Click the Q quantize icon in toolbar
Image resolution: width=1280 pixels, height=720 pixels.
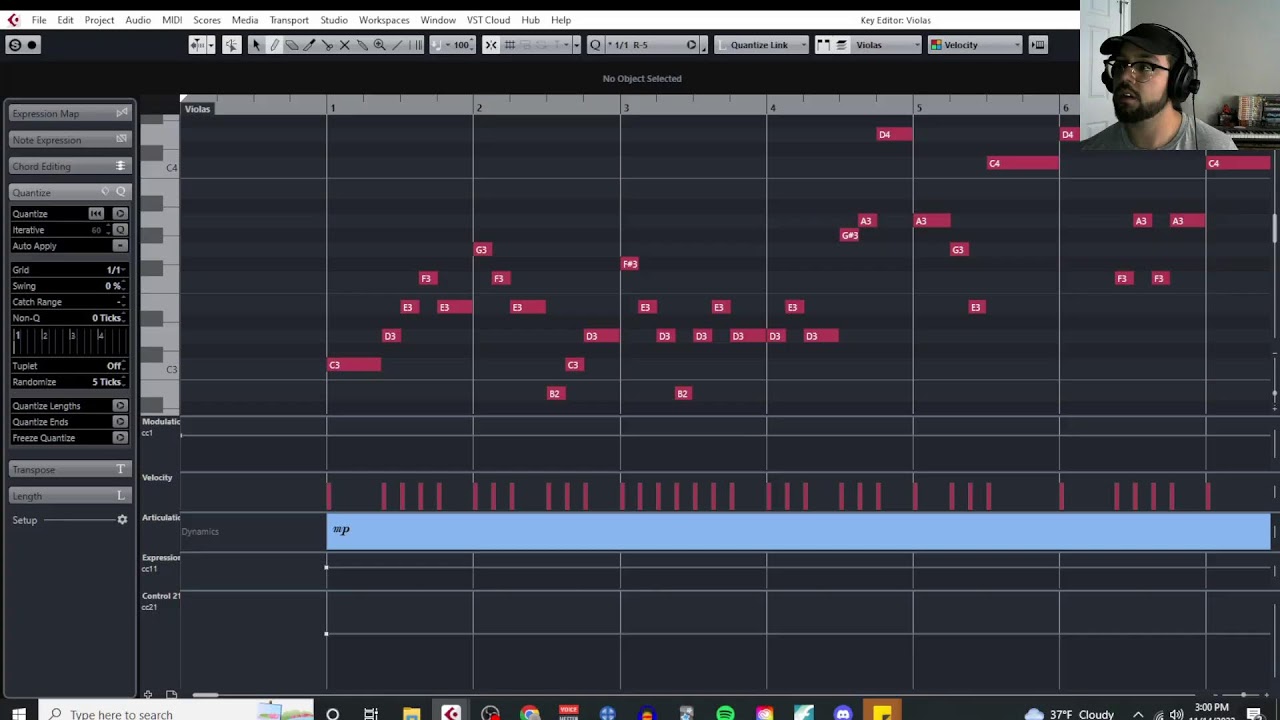[595, 44]
